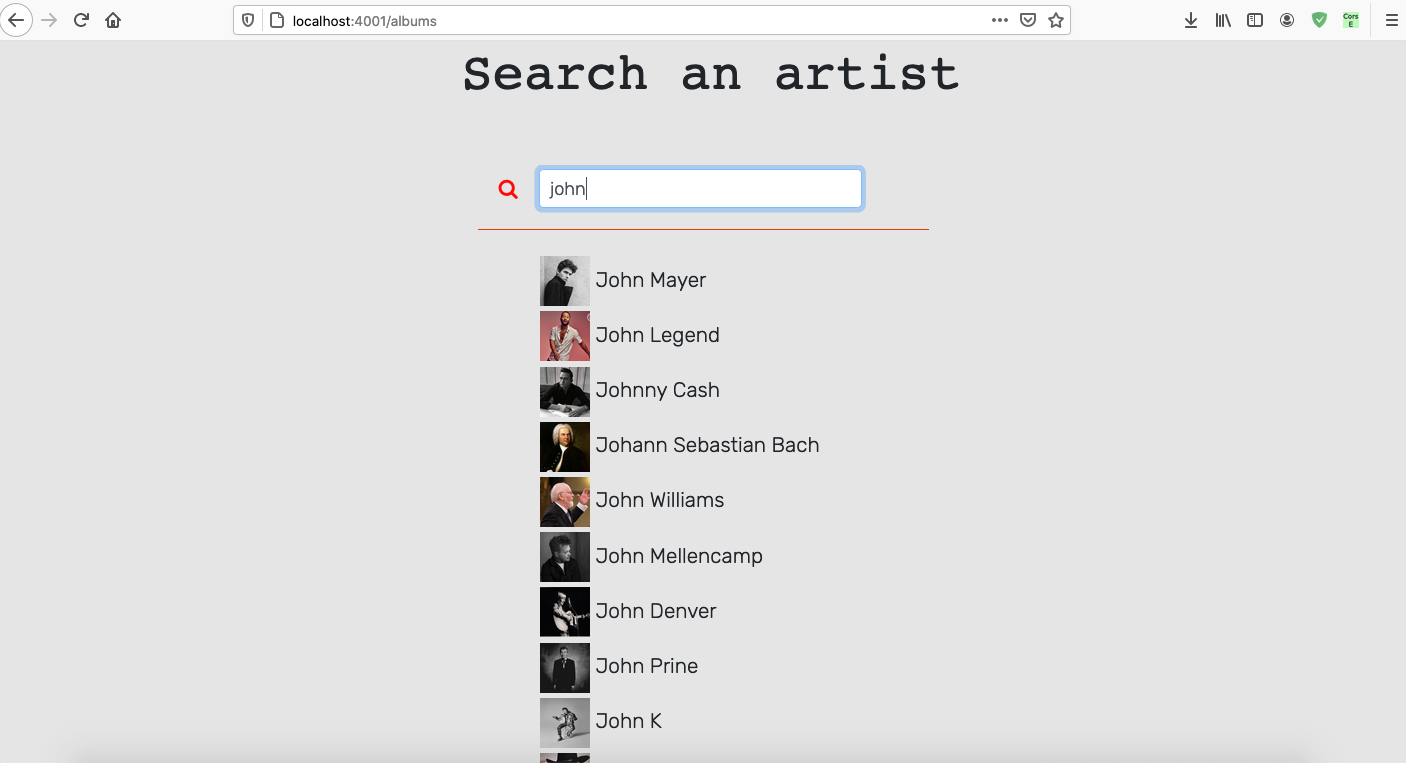Click the browser forward arrow
Screen dimensions: 1406x763
(x=49, y=20)
